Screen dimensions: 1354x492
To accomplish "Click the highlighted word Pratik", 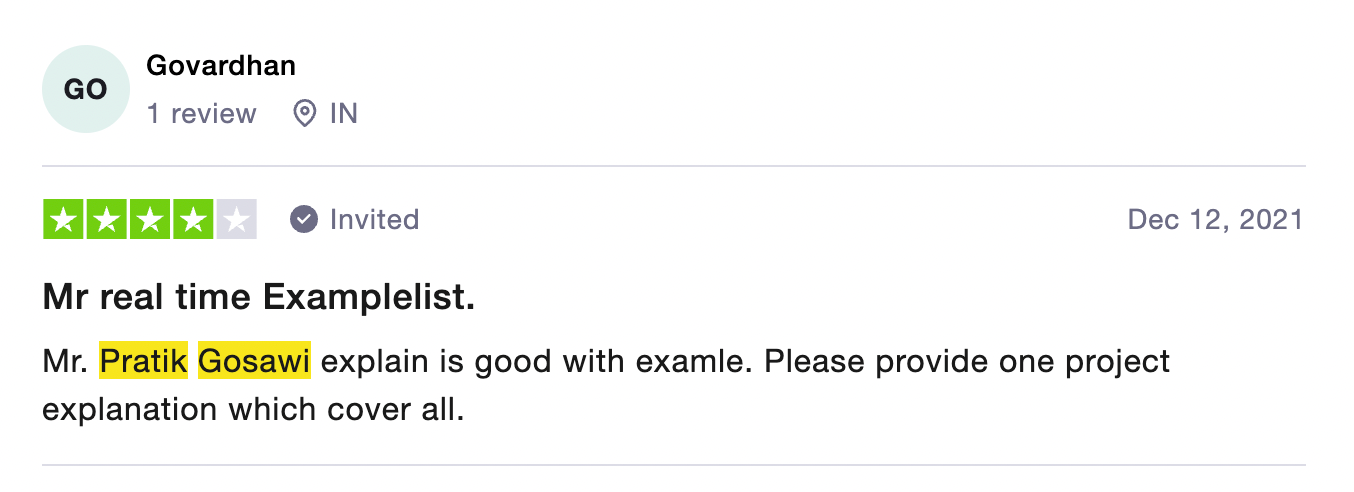I will pos(144,360).
